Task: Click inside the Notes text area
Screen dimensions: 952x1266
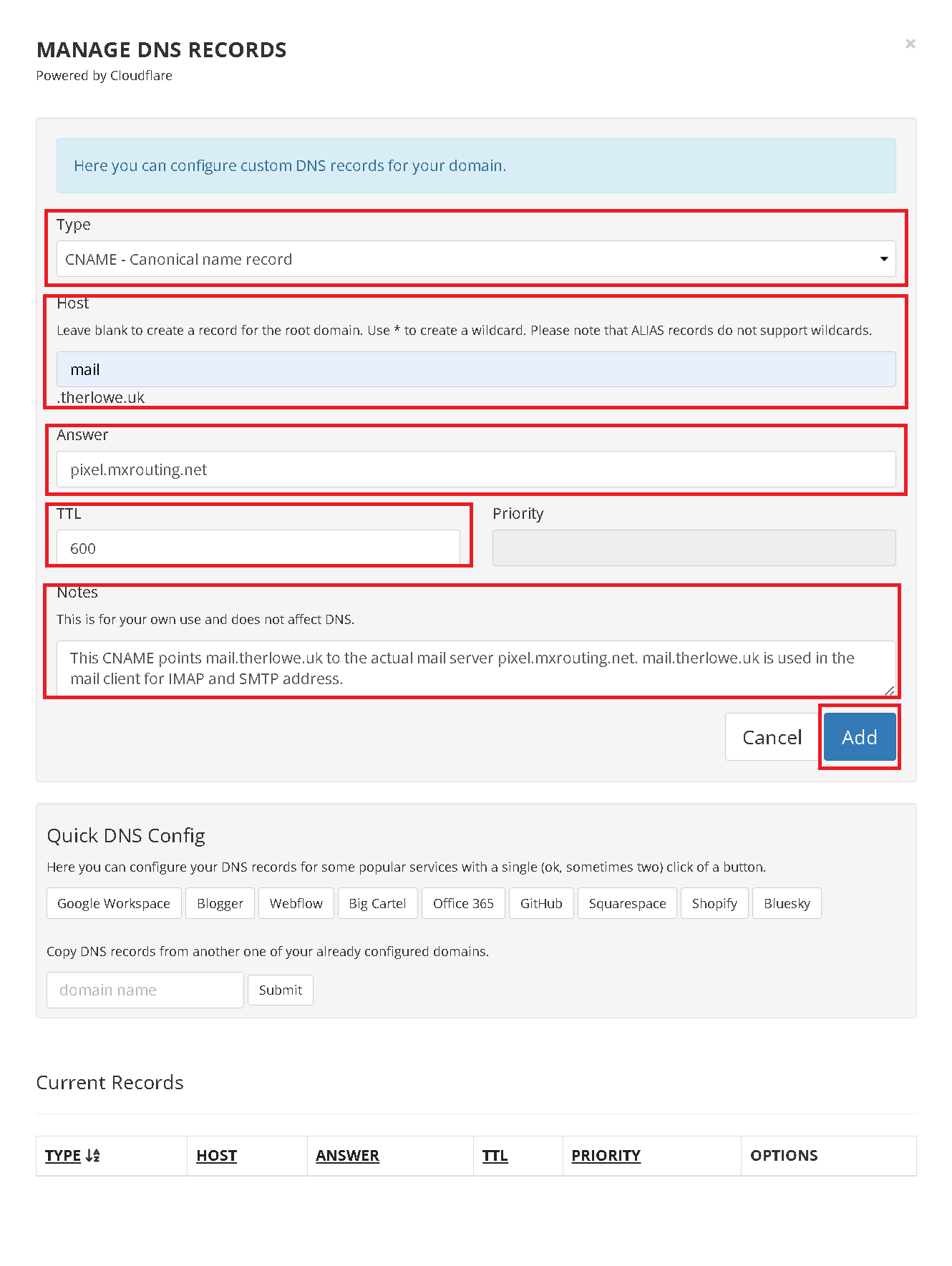Action: (x=476, y=668)
